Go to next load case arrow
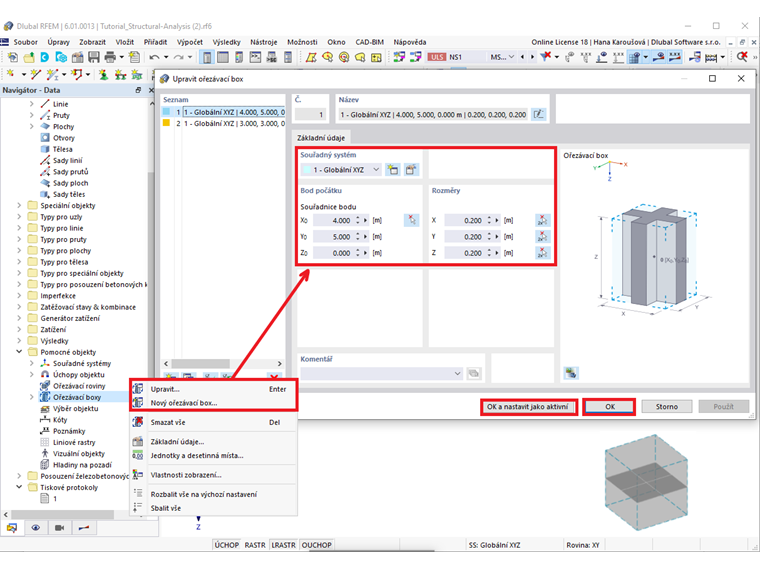760x570 pixels. [x=532, y=57]
